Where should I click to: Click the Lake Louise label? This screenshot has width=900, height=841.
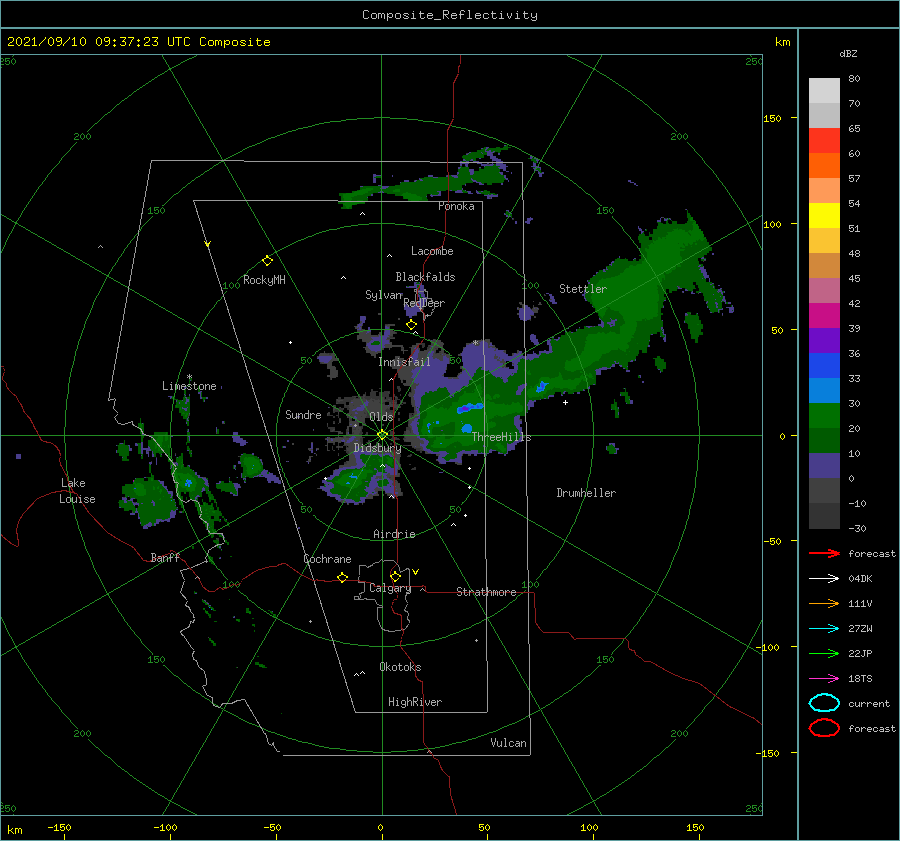[77, 491]
